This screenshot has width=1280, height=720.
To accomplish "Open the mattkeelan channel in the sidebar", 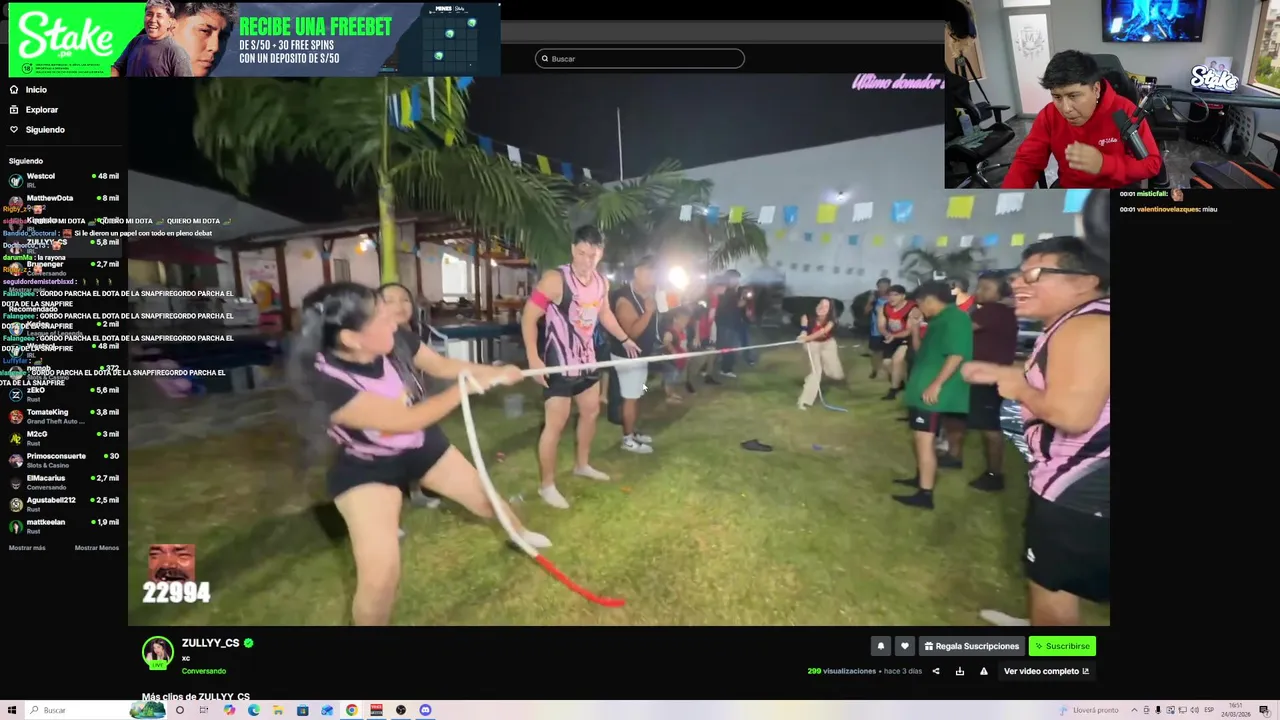I will tap(64, 526).
